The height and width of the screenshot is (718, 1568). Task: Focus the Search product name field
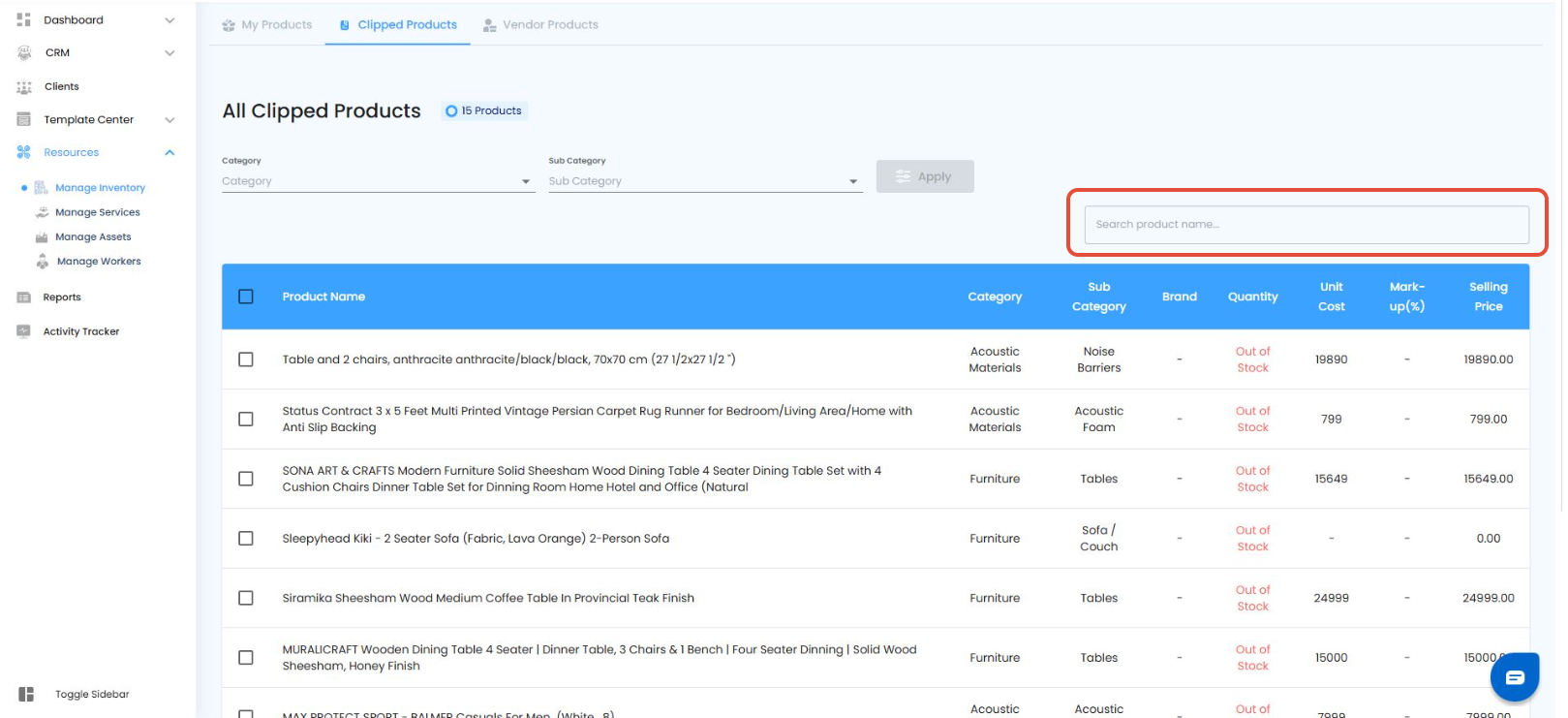[1306, 225]
